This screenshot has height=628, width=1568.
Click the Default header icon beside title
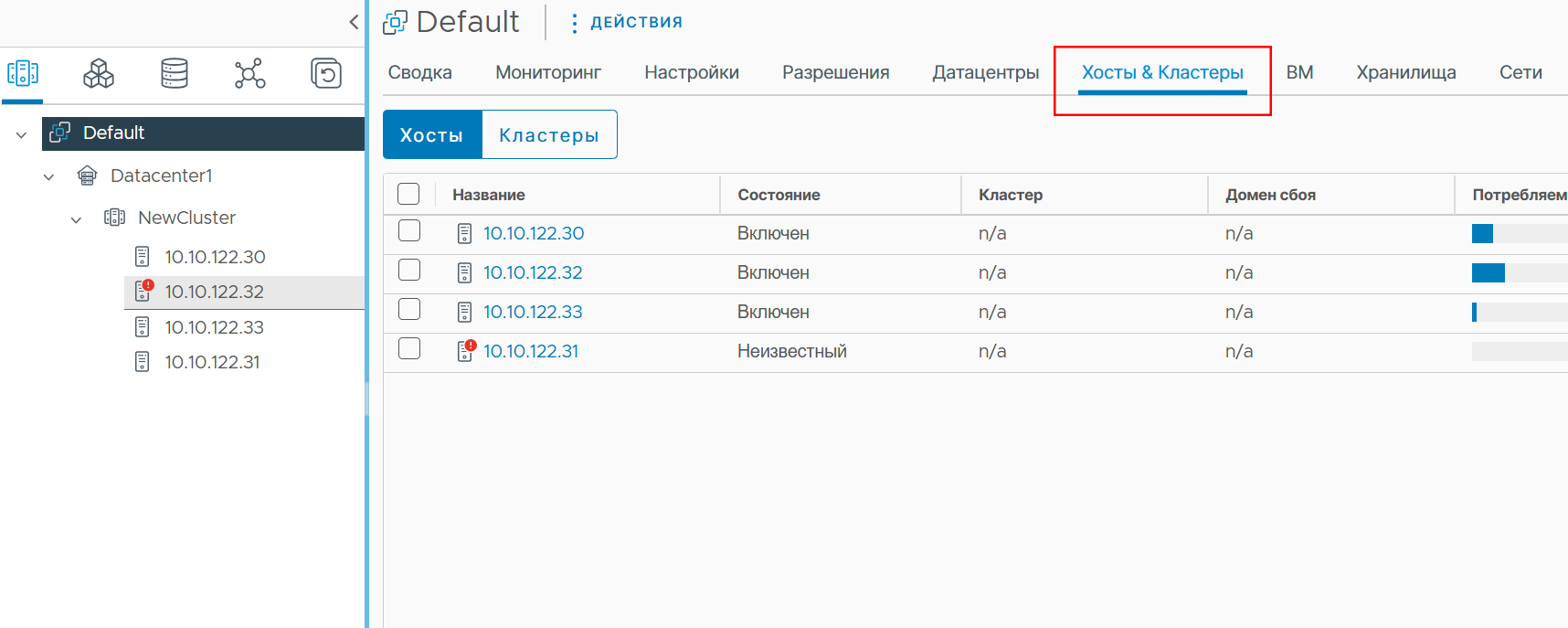pos(395,22)
